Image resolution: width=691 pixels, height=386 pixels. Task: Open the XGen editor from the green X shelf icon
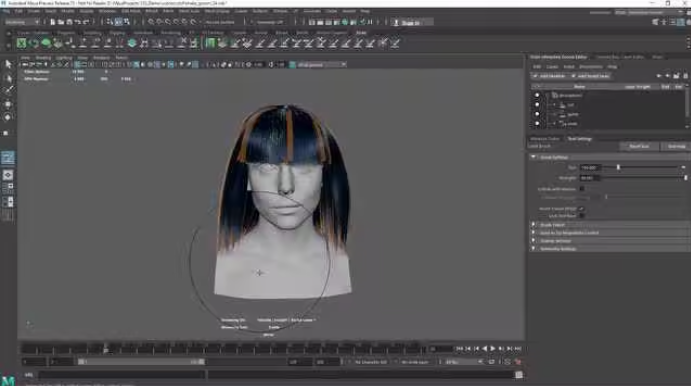click(x=21, y=43)
